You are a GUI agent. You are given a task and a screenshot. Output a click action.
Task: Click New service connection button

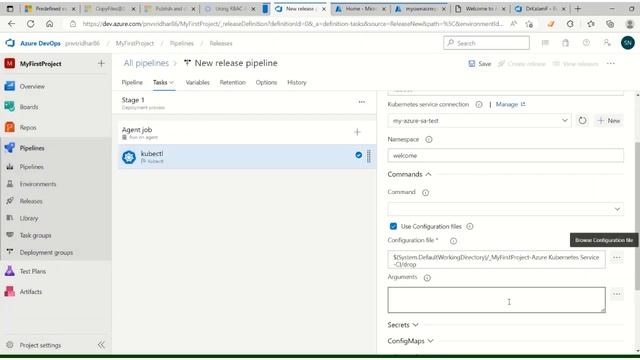click(x=609, y=120)
